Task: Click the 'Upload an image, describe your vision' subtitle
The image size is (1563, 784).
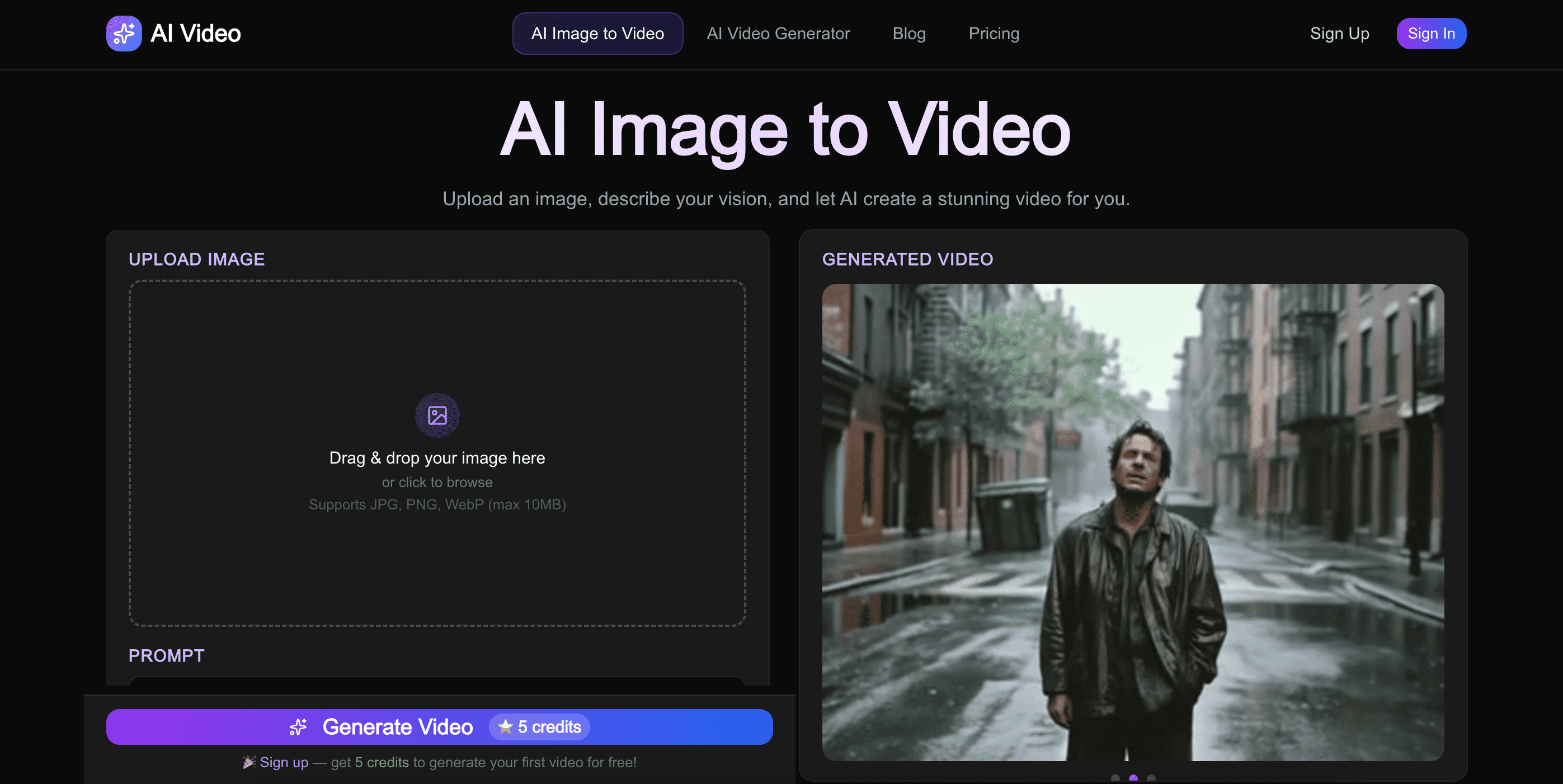Action: (786, 199)
